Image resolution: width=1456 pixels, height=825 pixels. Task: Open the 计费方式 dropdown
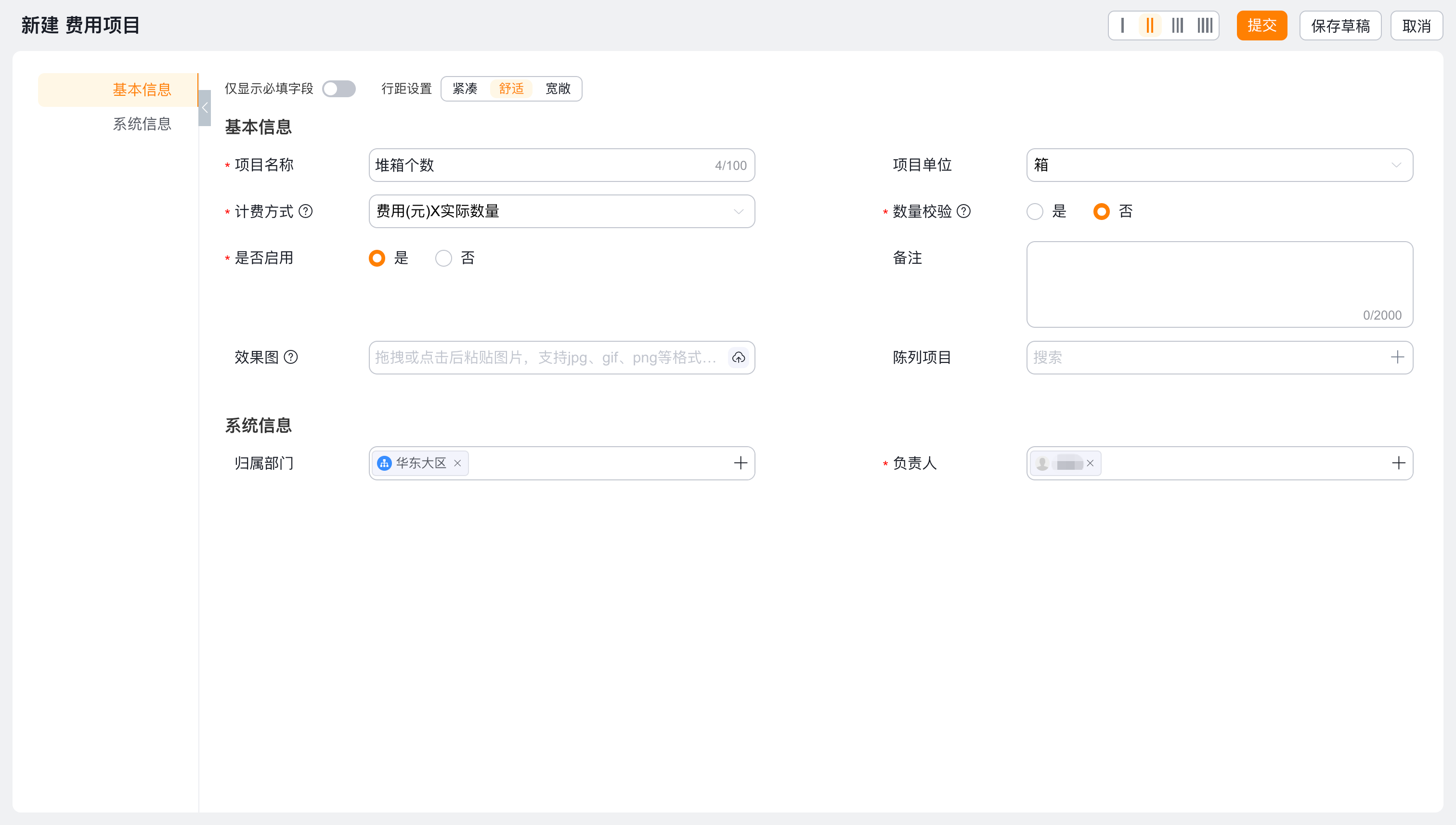(562, 211)
